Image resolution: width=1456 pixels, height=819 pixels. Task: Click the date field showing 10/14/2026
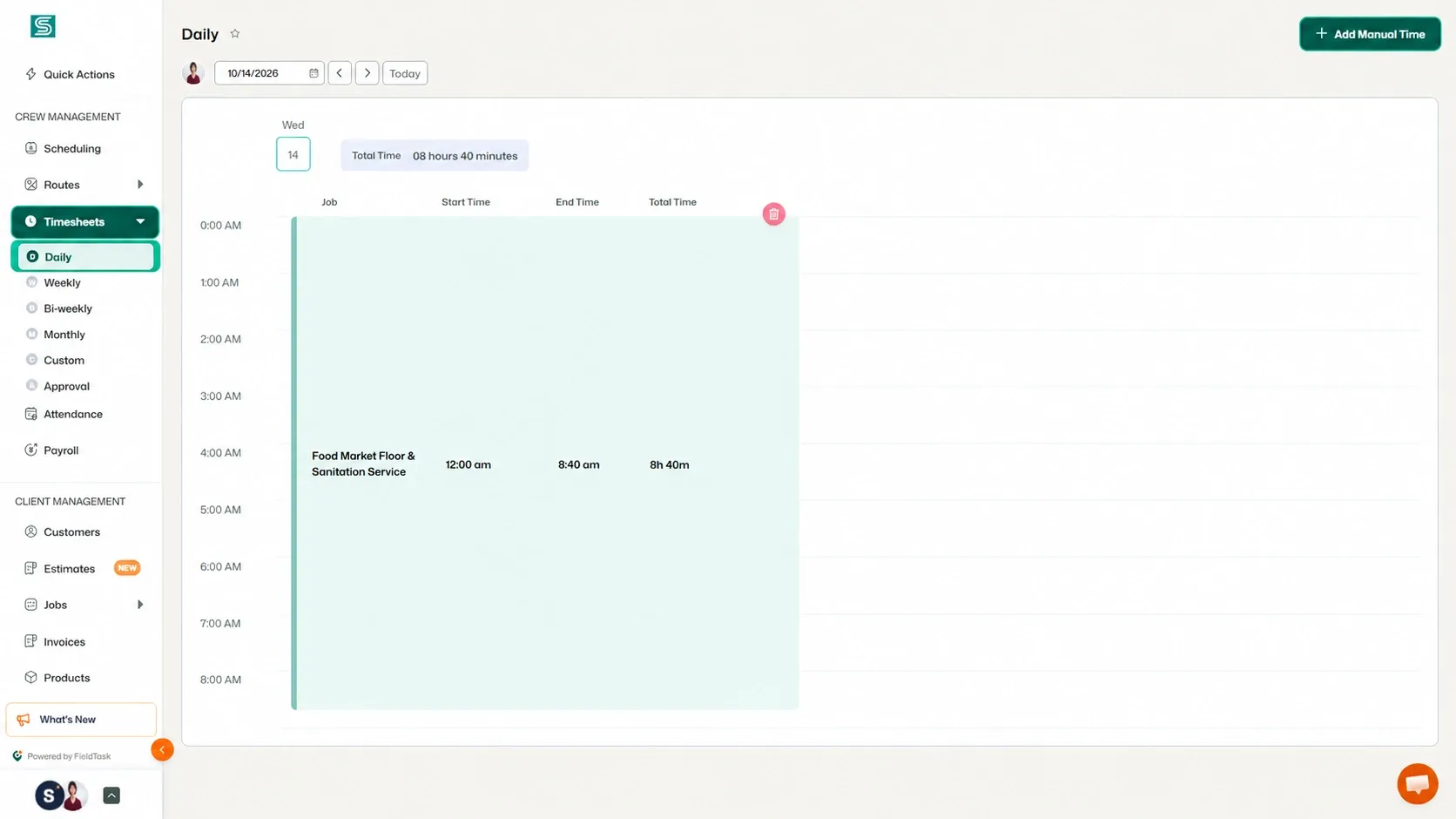pos(269,73)
